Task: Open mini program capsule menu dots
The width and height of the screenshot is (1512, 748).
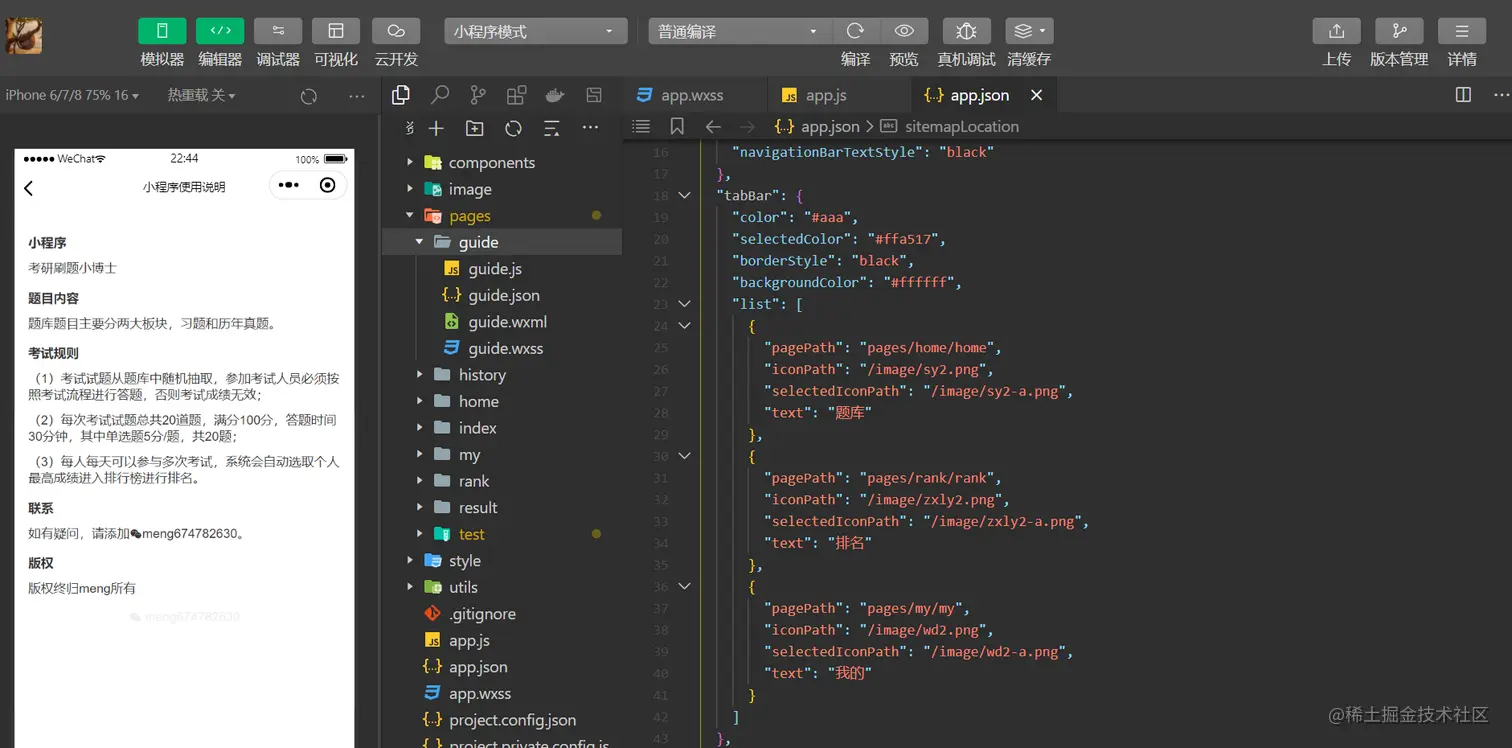Action: pyautogui.click(x=289, y=185)
